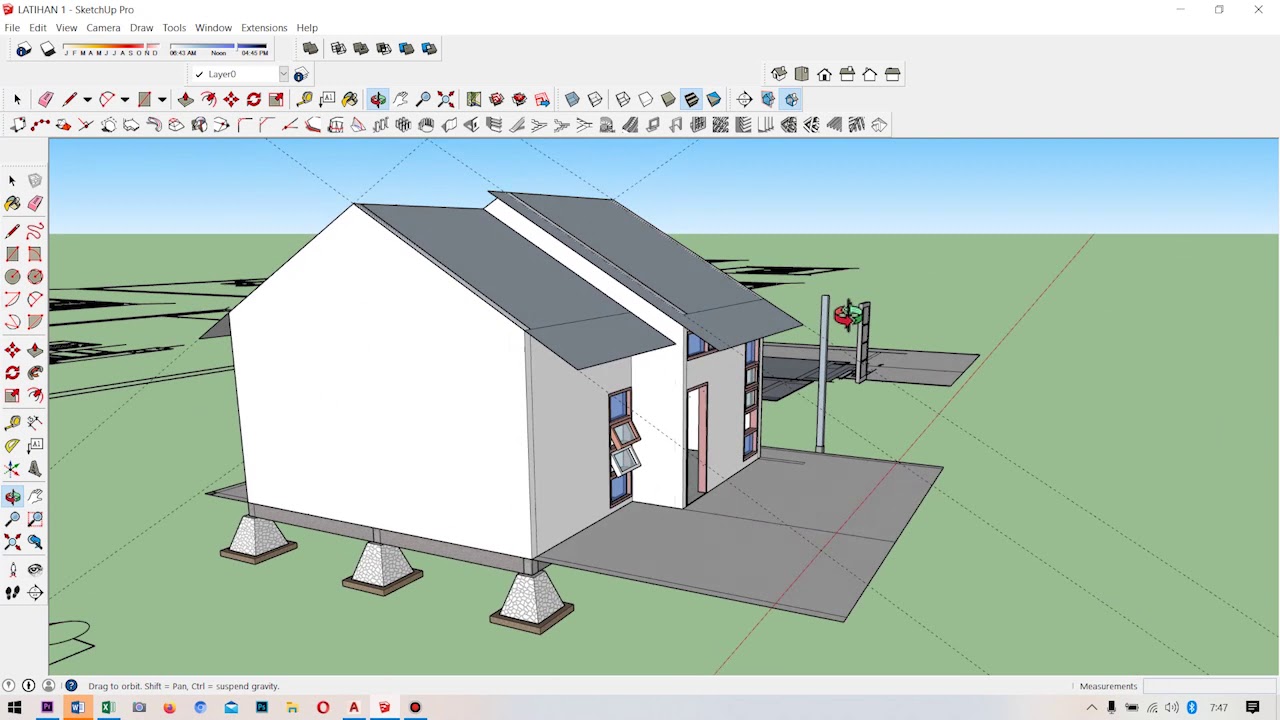The image size is (1280, 720).
Task: Click the Send to LayOut icon
Action: [542, 99]
